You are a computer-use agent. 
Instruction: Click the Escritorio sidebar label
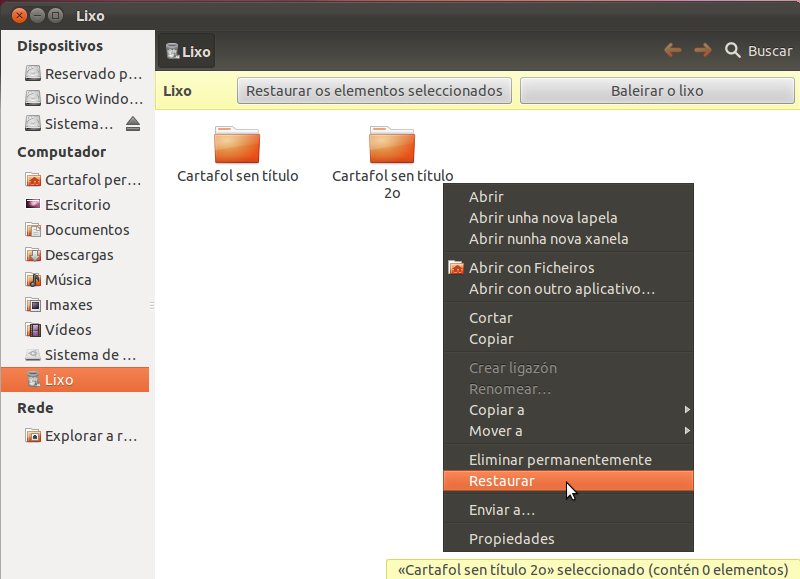[78, 205]
